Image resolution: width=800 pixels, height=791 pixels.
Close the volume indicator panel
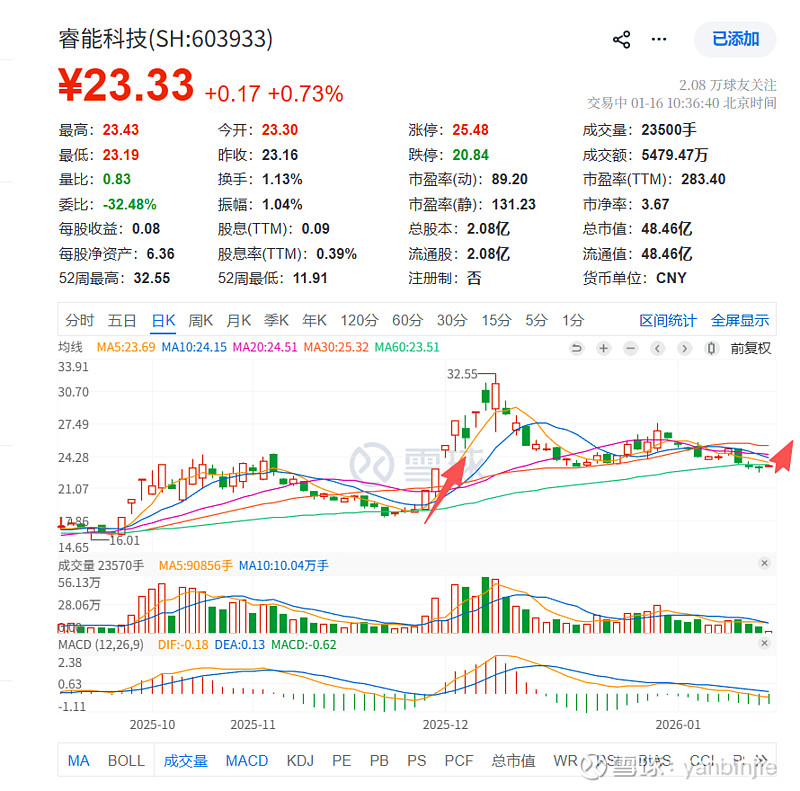point(764,563)
